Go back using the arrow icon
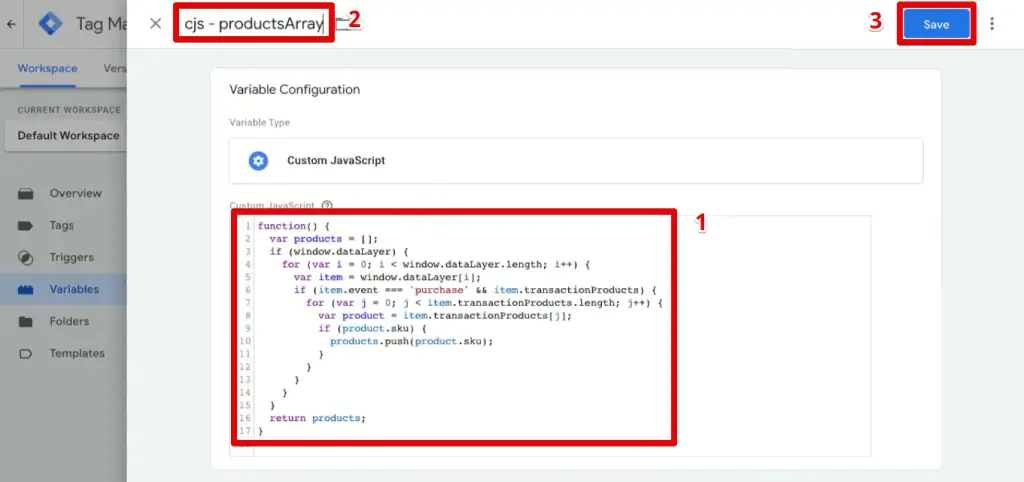Image resolution: width=1024 pixels, height=482 pixels. point(11,24)
